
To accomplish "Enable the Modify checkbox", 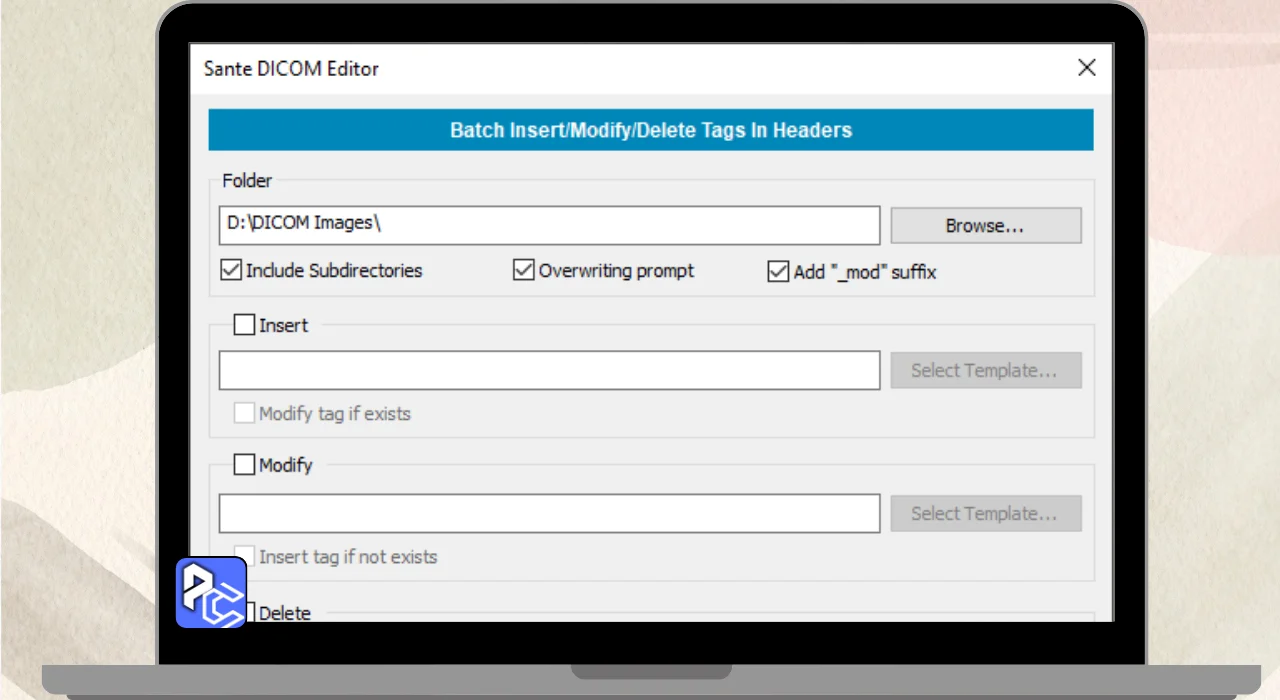I will (x=244, y=465).
